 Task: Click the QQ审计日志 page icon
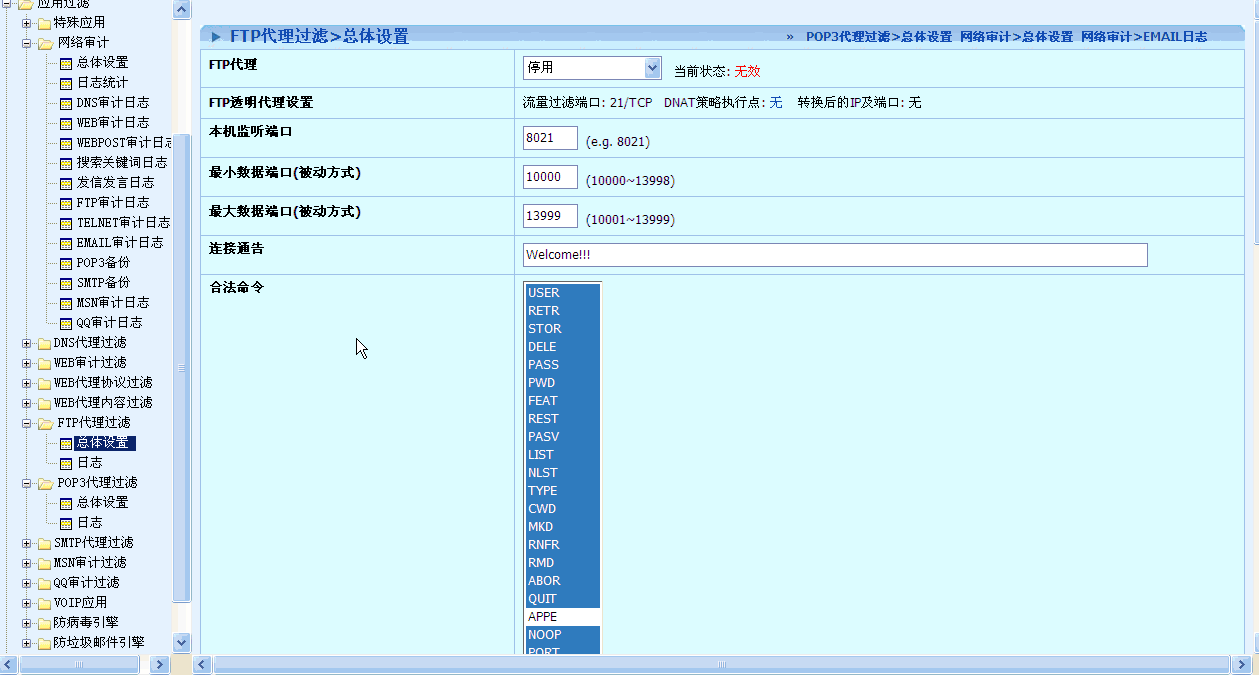pyautogui.click(x=66, y=323)
